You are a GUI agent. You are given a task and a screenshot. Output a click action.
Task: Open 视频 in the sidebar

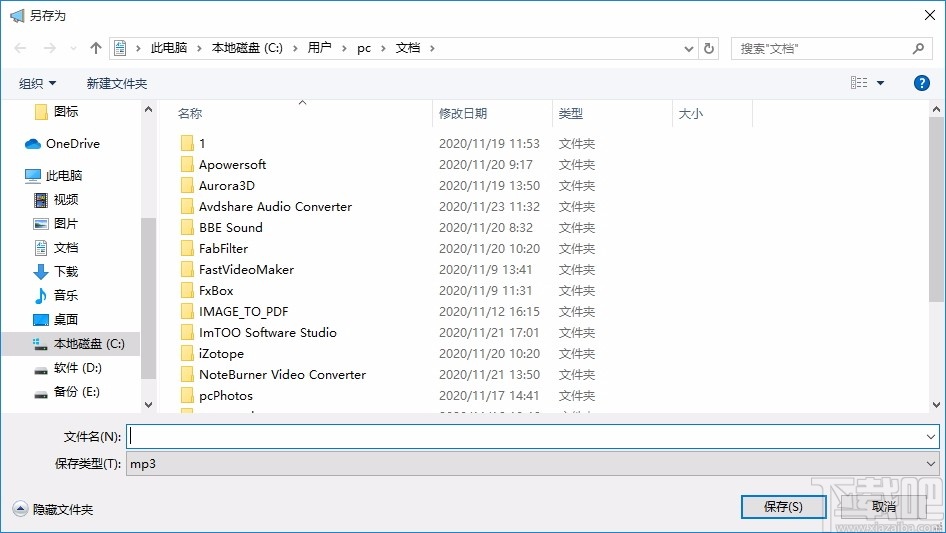[x=56, y=199]
